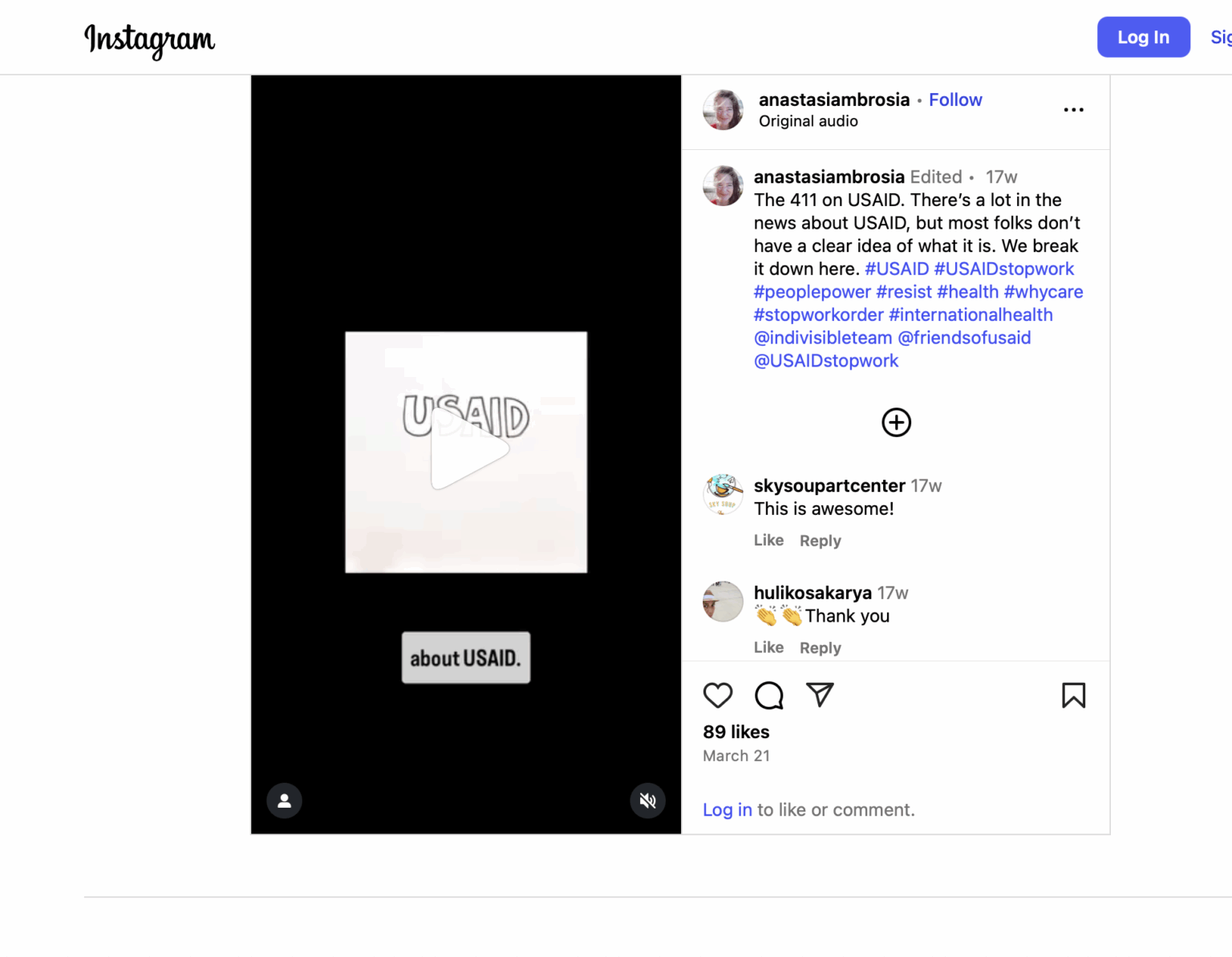Open the post's three-dot options menu

(1073, 110)
